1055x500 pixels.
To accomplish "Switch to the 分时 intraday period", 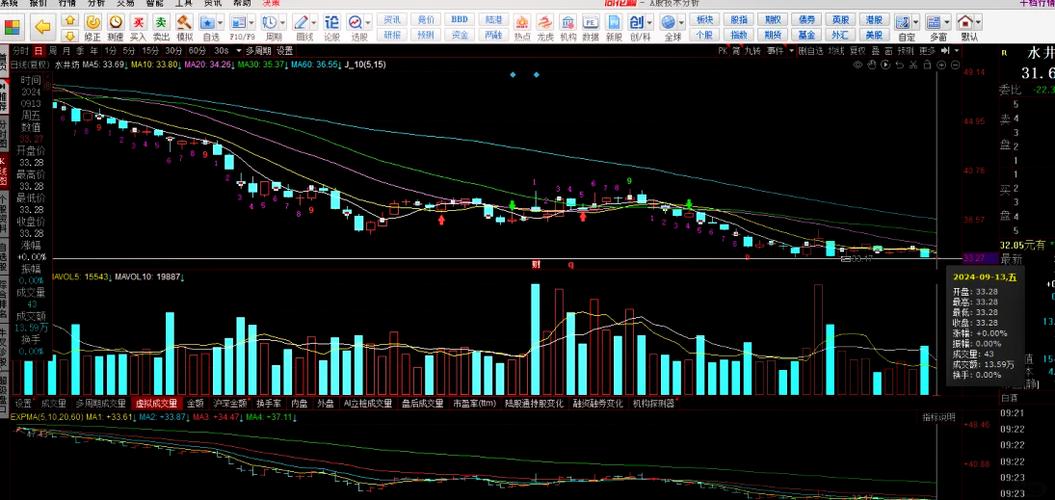I will pos(21,50).
